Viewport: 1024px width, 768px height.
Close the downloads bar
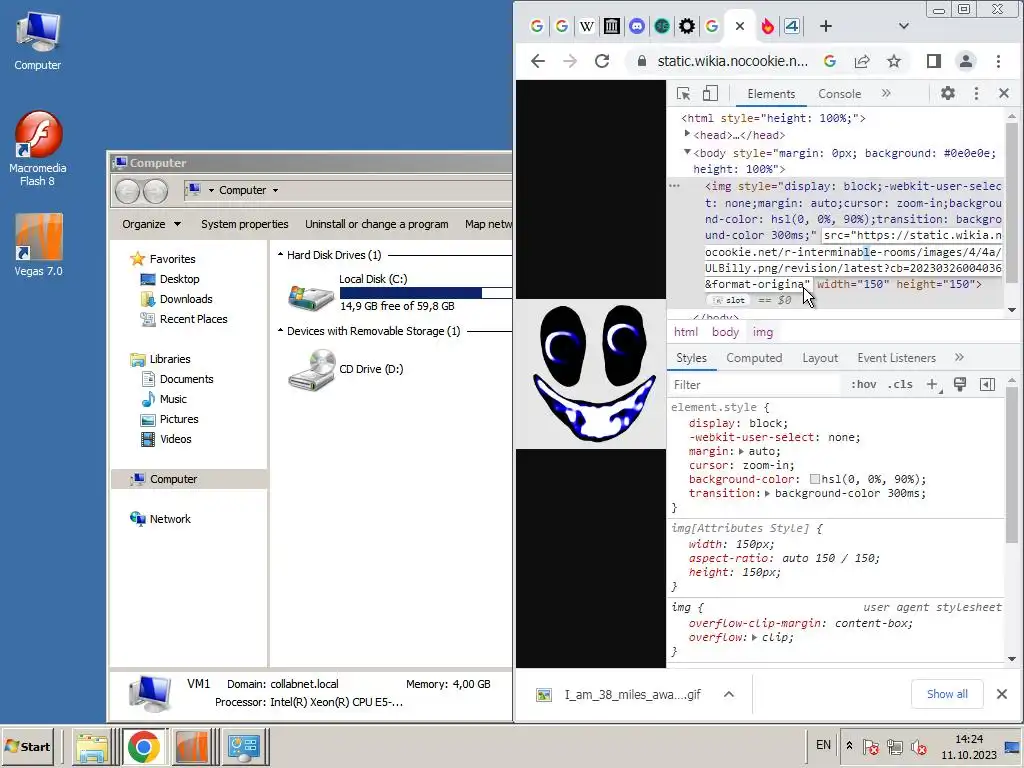coord(1002,694)
